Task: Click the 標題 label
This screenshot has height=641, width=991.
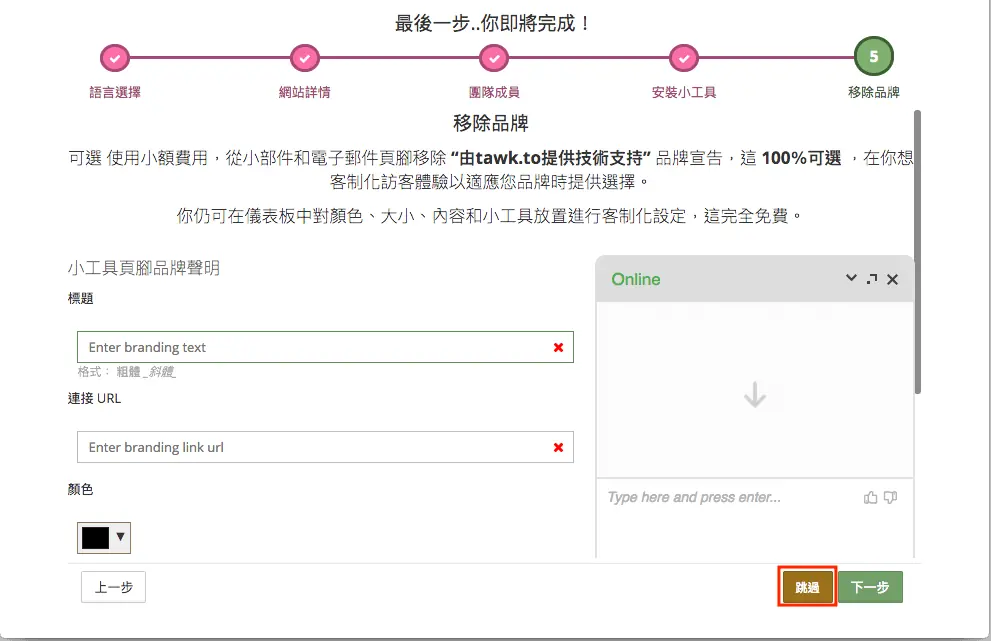Action: pos(80,298)
